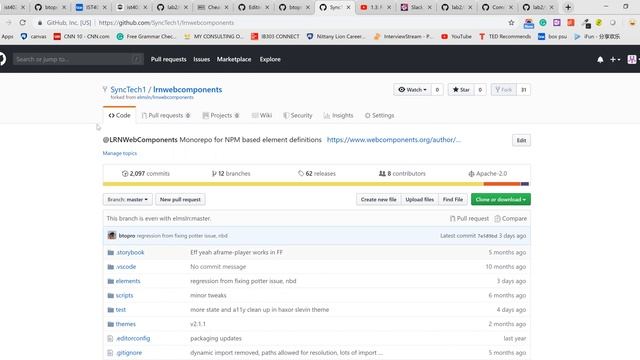This screenshot has width=640, height=360.
Task: Open the canvas bookmark
Action: 33,36
